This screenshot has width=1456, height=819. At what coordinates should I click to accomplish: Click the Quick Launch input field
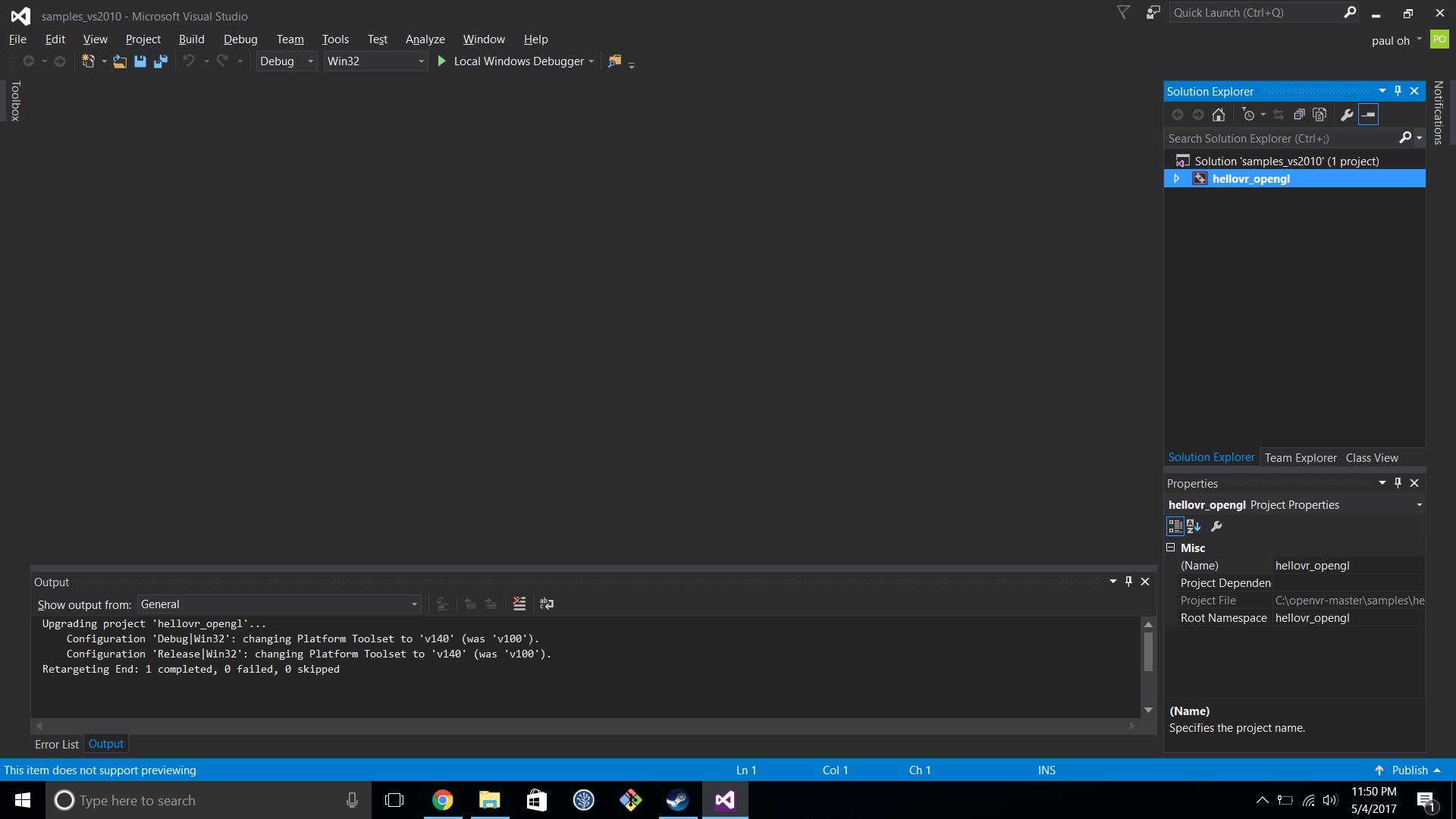[1255, 13]
